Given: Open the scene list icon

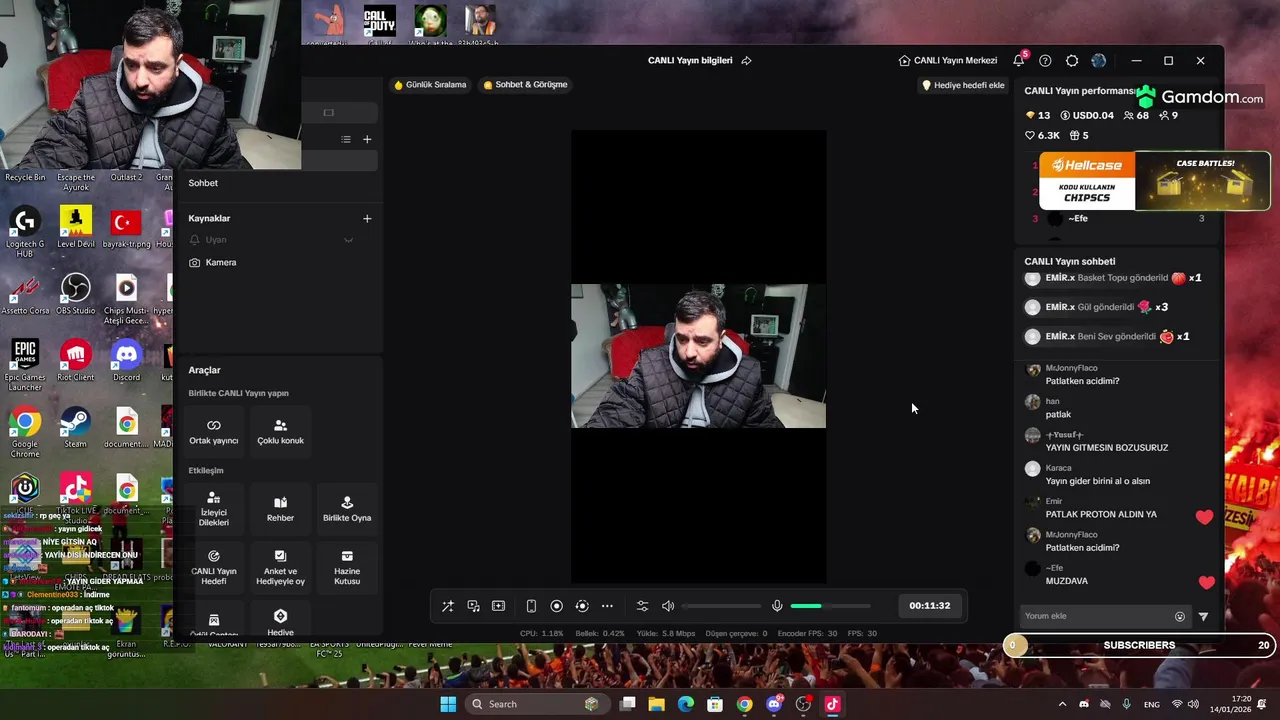Looking at the screenshot, I should pos(346,139).
